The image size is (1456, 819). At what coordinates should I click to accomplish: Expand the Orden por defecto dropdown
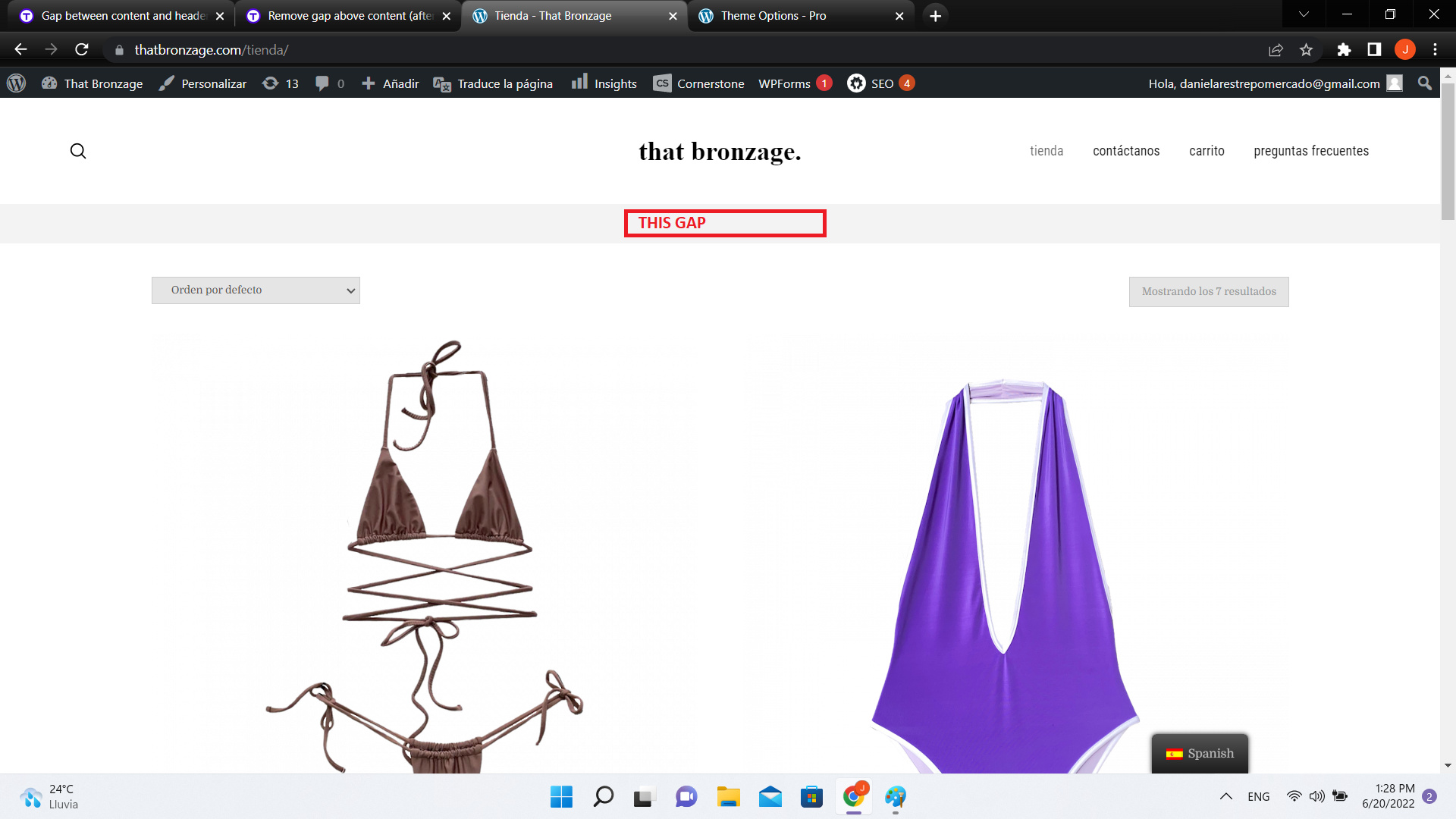click(256, 290)
